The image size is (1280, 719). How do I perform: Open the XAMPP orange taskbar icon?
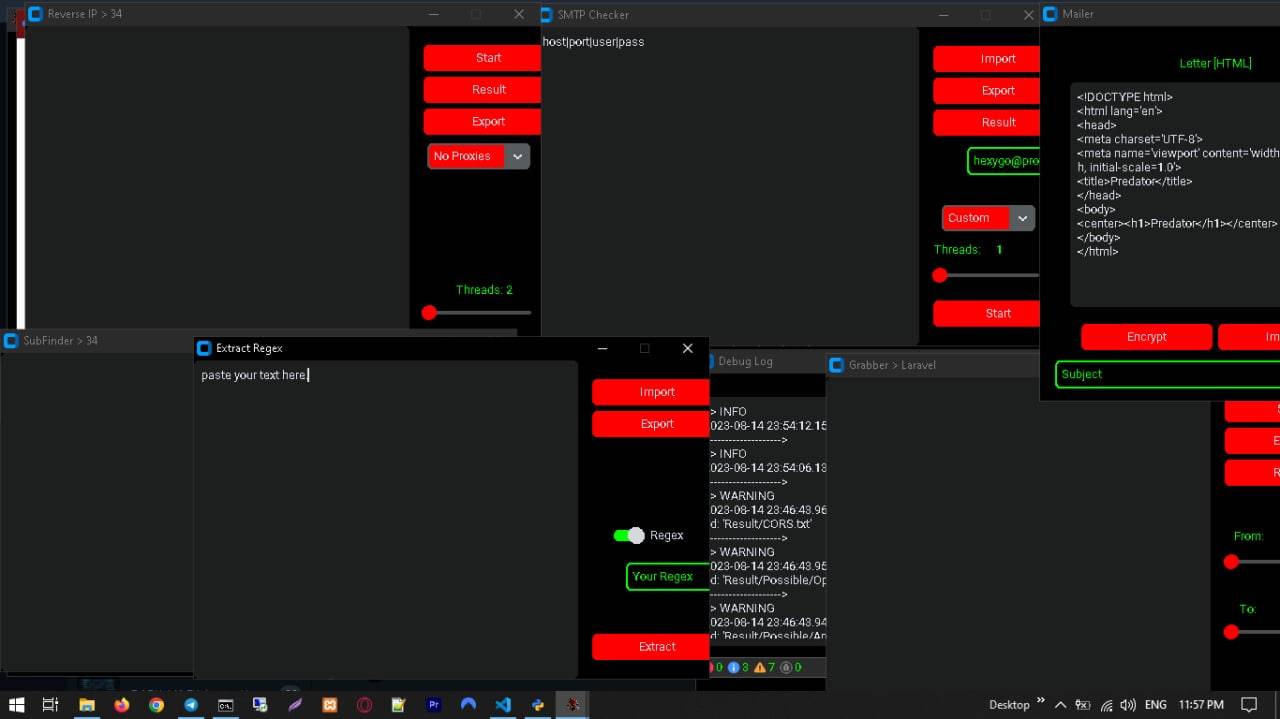[330, 705]
